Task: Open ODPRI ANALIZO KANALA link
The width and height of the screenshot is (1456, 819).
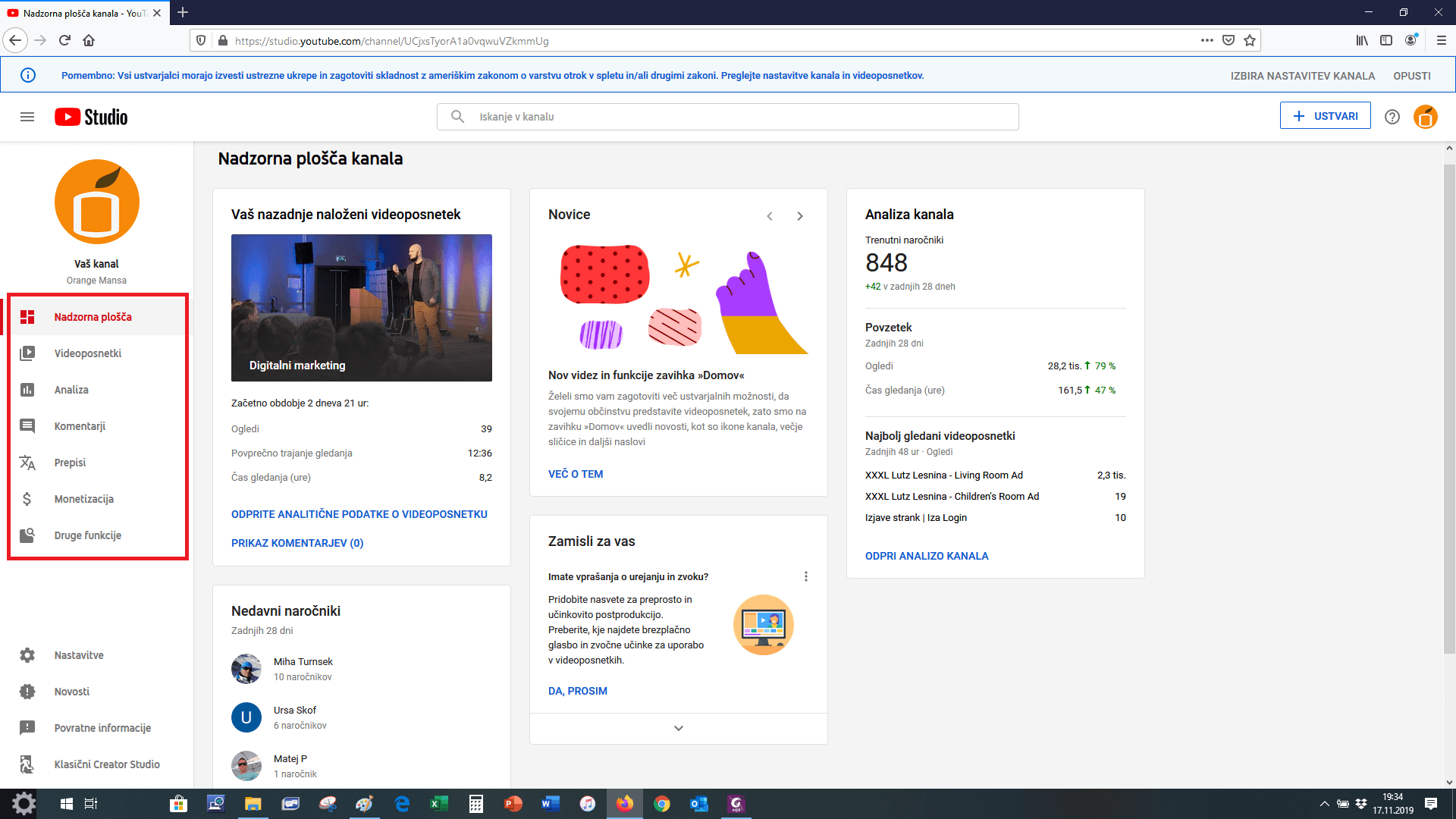Action: [927, 556]
